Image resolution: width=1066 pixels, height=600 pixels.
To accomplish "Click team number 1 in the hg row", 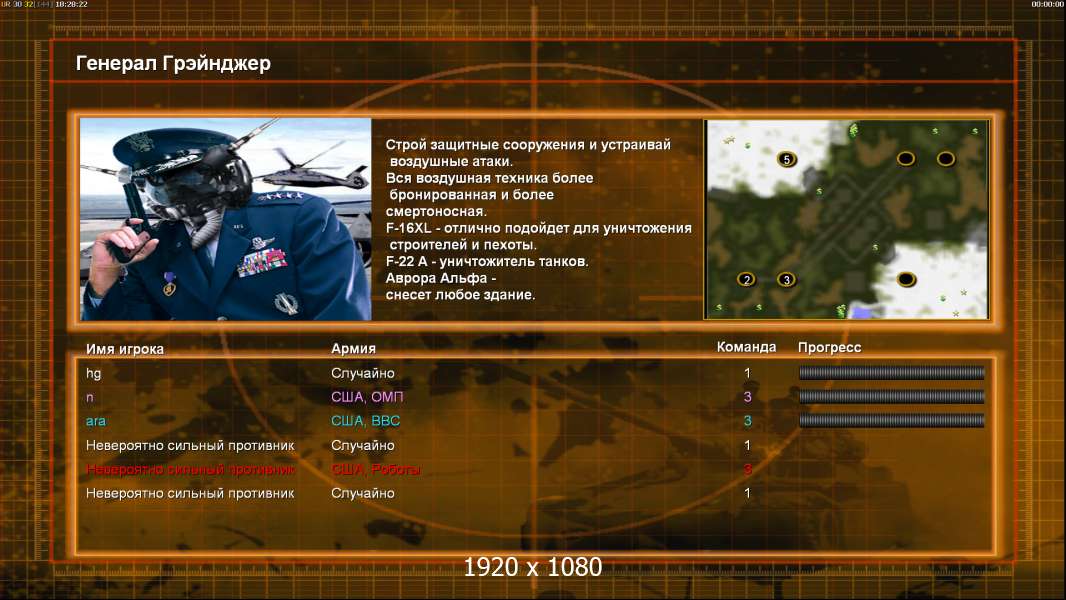I will tap(747, 373).
